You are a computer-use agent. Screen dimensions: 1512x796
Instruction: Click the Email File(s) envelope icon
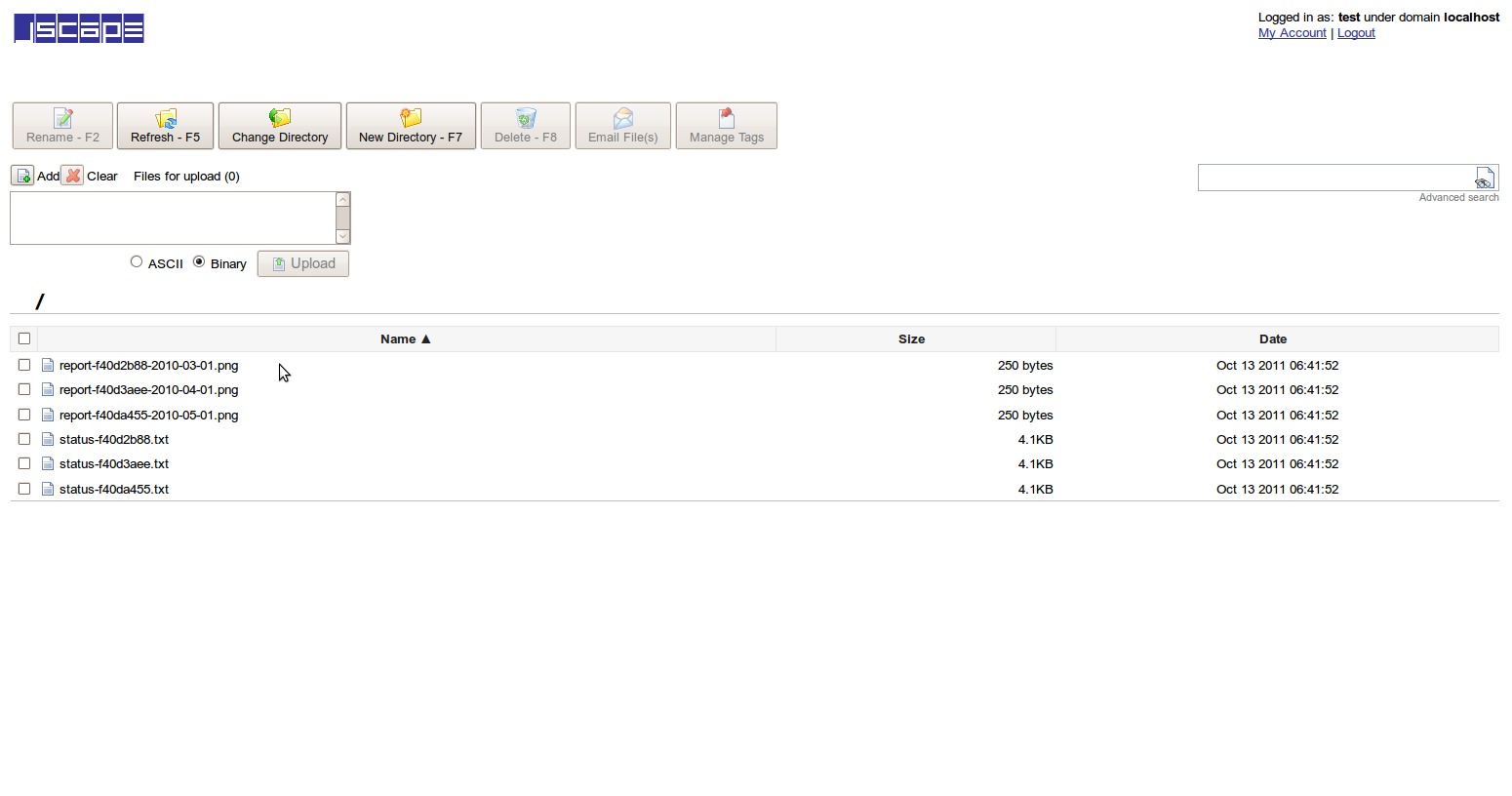(x=622, y=120)
